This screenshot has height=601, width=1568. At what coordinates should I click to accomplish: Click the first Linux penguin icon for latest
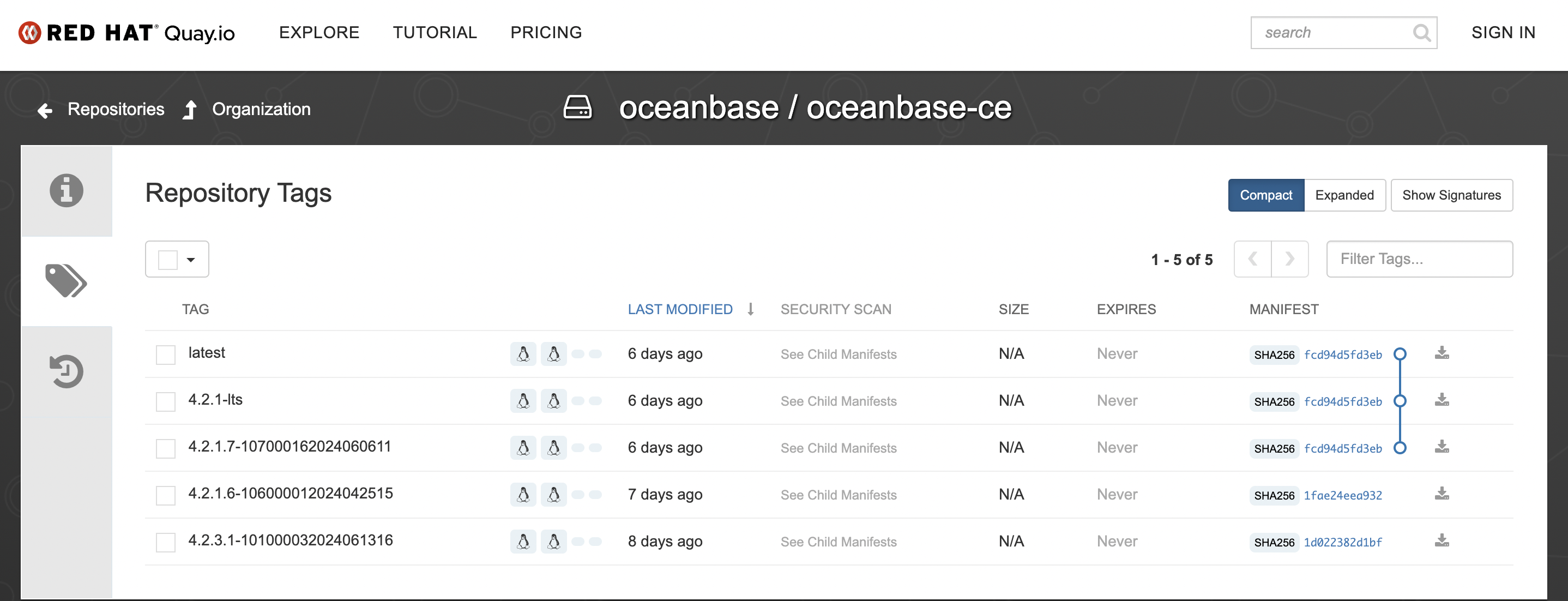pyautogui.click(x=523, y=354)
